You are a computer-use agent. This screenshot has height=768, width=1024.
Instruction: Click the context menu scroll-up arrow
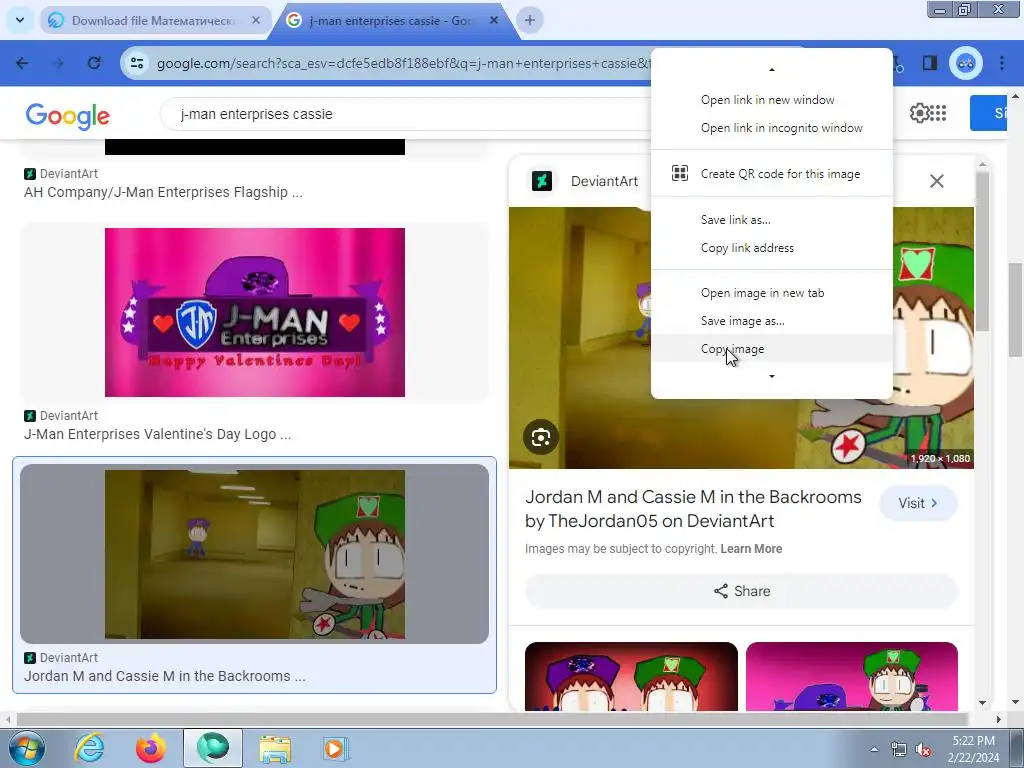click(772, 69)
